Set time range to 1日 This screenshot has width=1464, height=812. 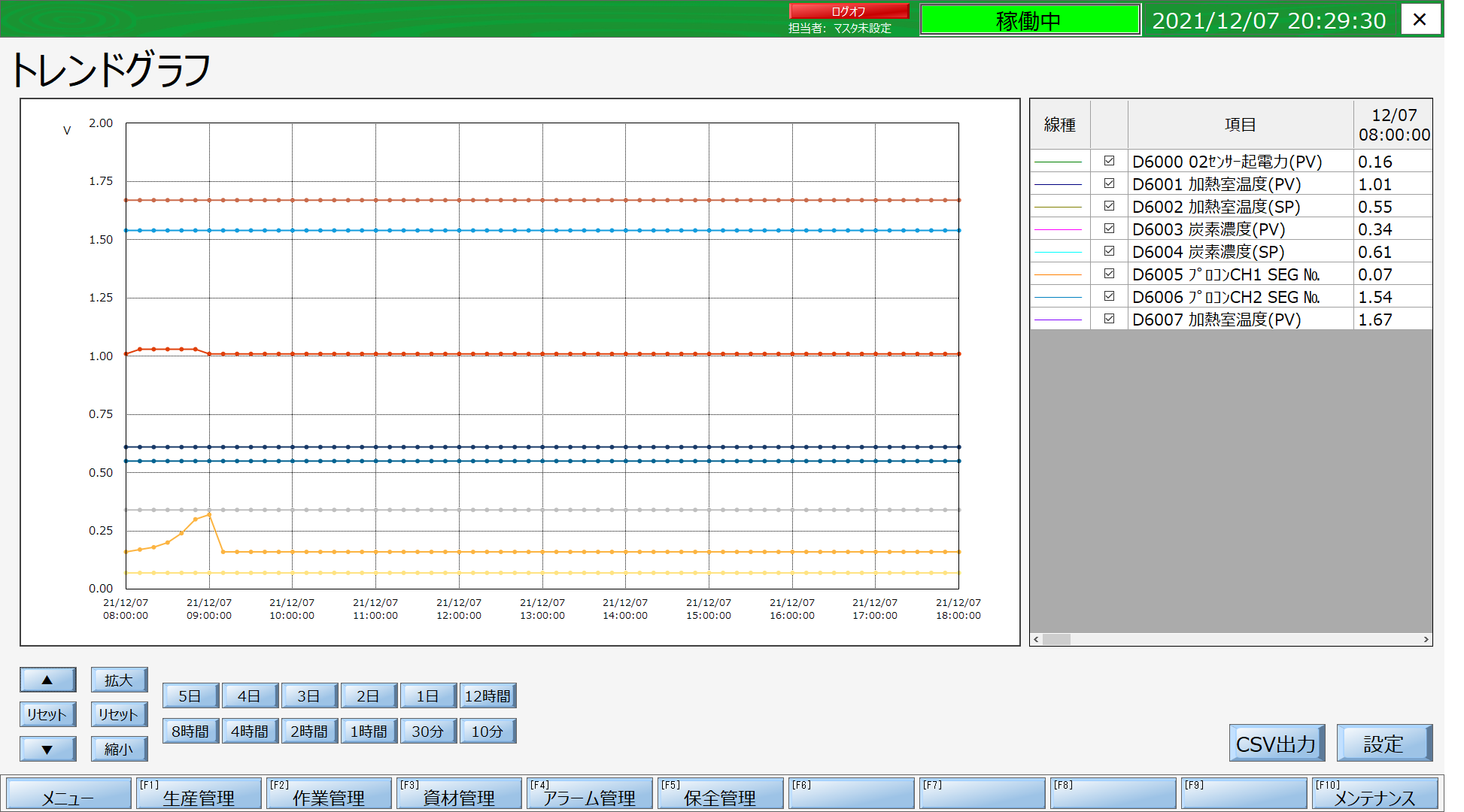[428, 696]
